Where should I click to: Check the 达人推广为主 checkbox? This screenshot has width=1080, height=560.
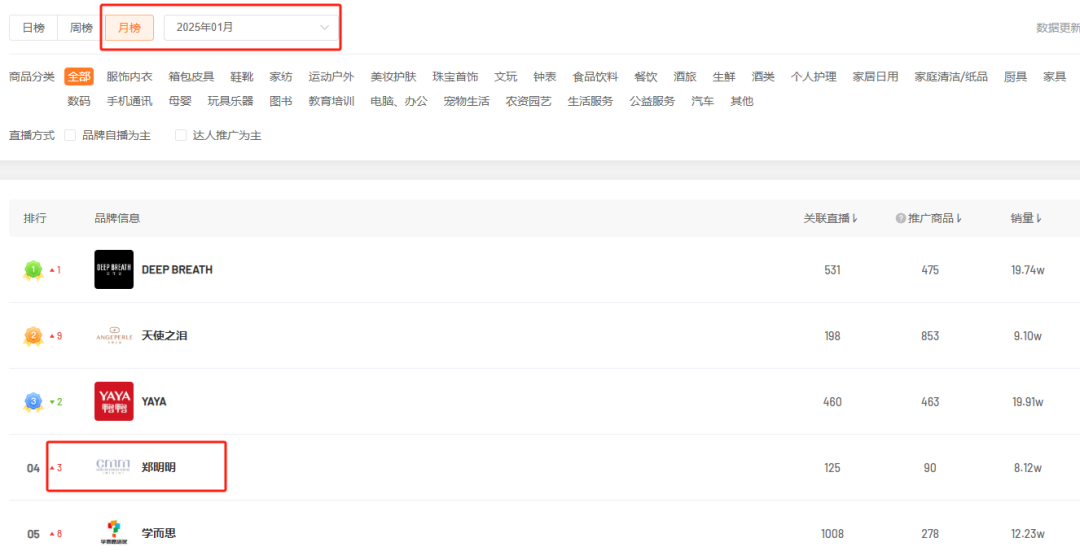[180, 135]
